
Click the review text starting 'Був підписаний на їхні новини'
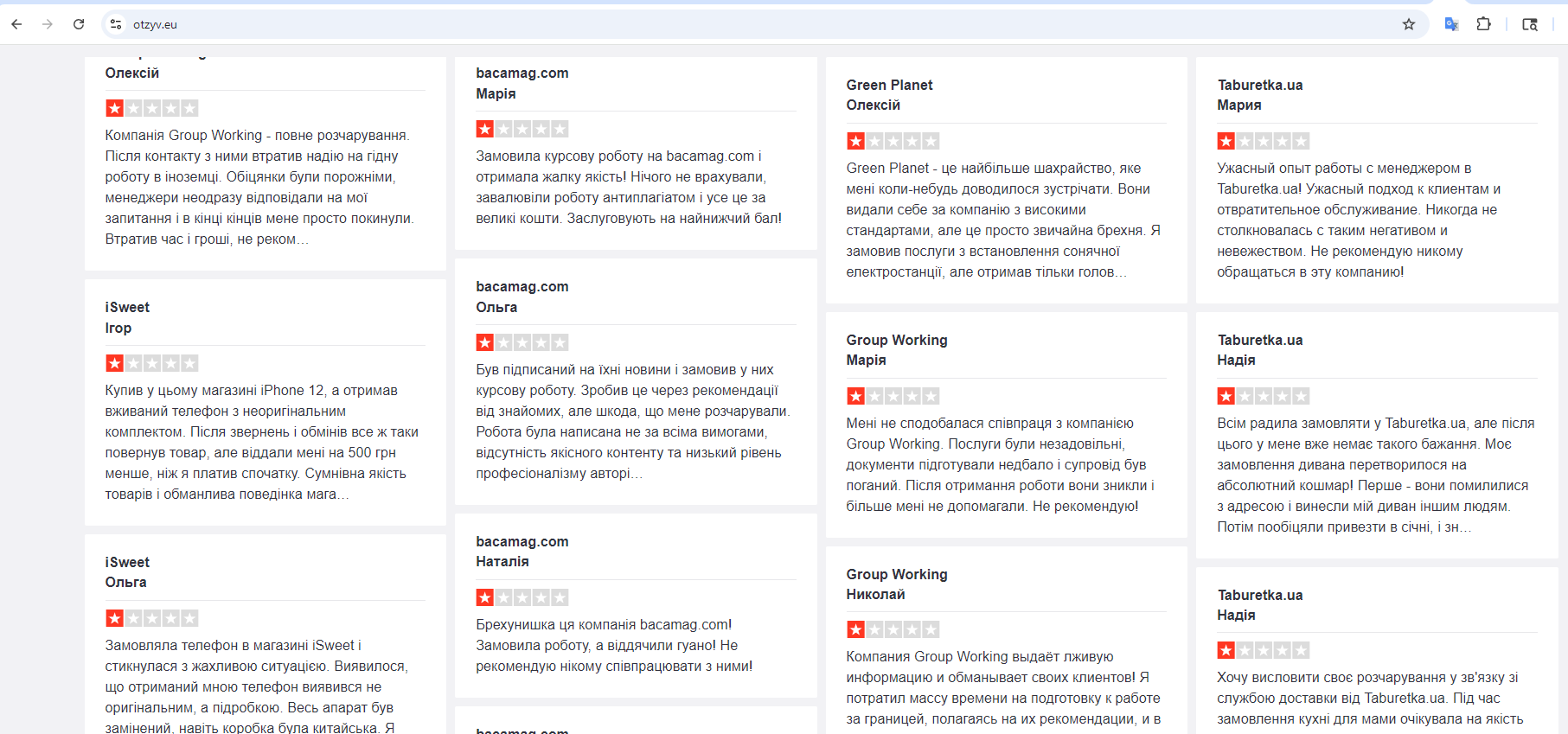tap(633, 422)
